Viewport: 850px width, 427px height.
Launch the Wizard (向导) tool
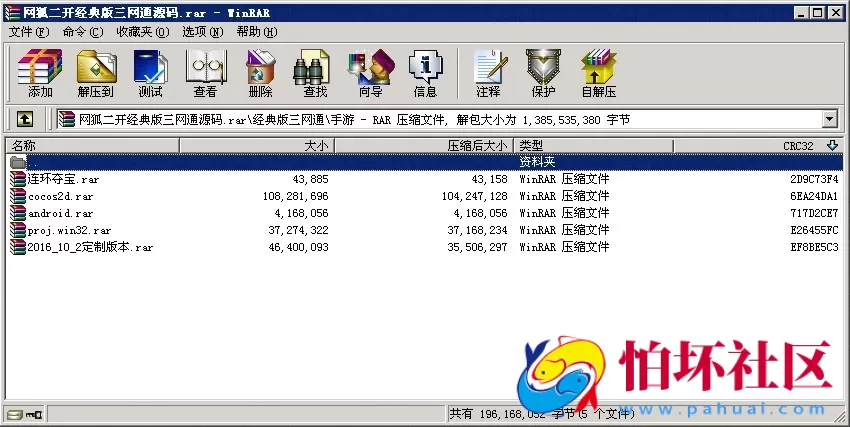point(371,73)
